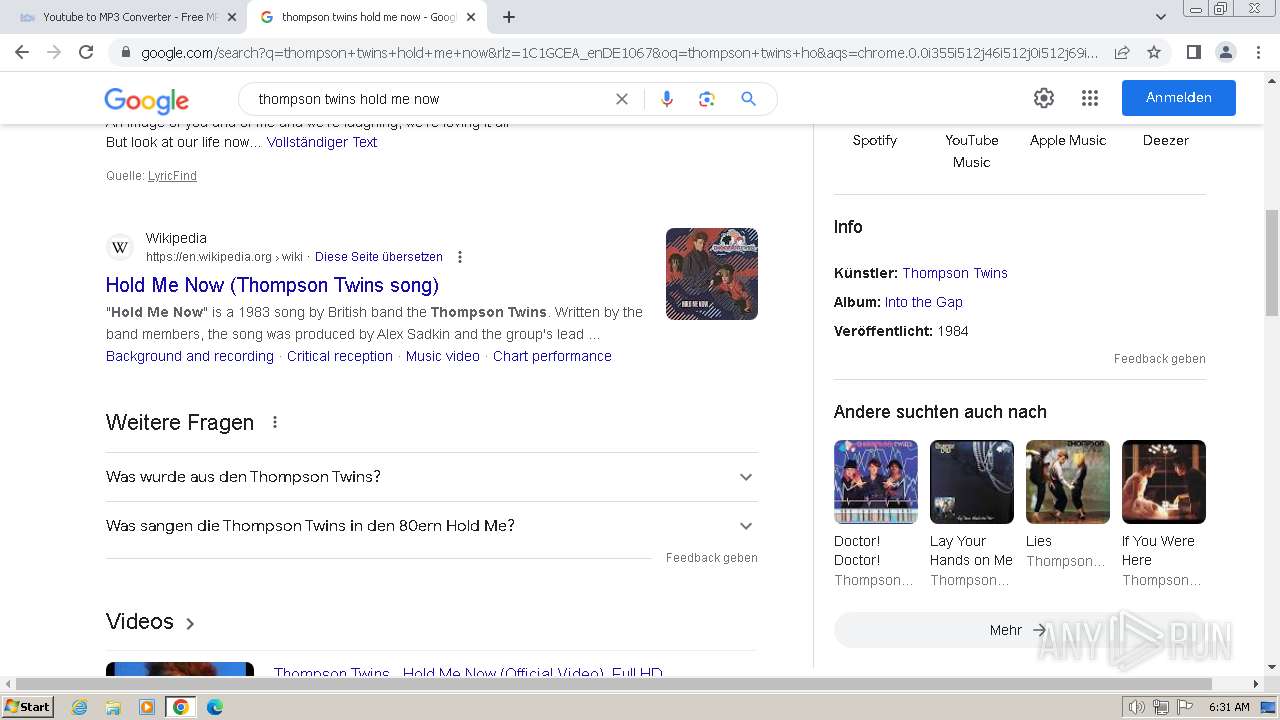The height and width of the screenshot is (720, 1280).
Task: Click Feedback geben under Weitere Fragen
Action: pos(712,558)
